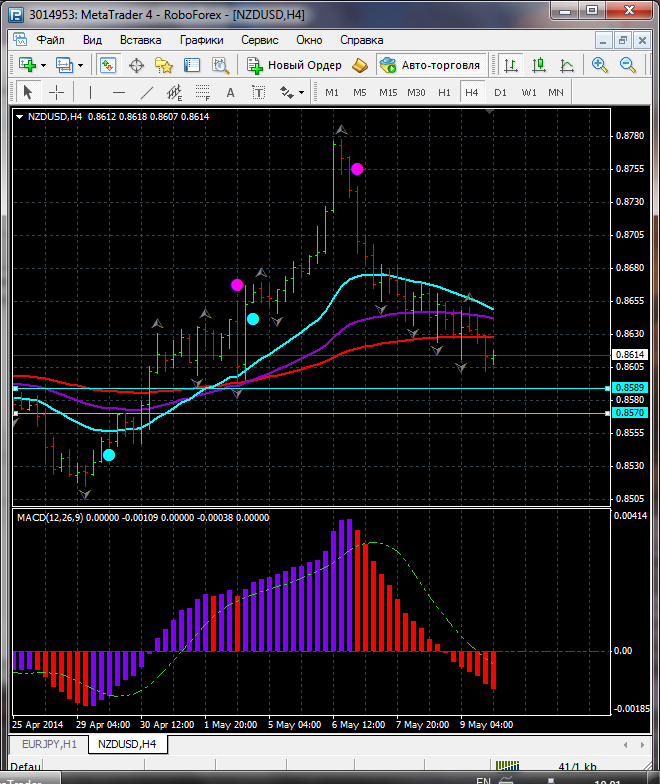Select the cursor arrow tool

pos(27,92)
